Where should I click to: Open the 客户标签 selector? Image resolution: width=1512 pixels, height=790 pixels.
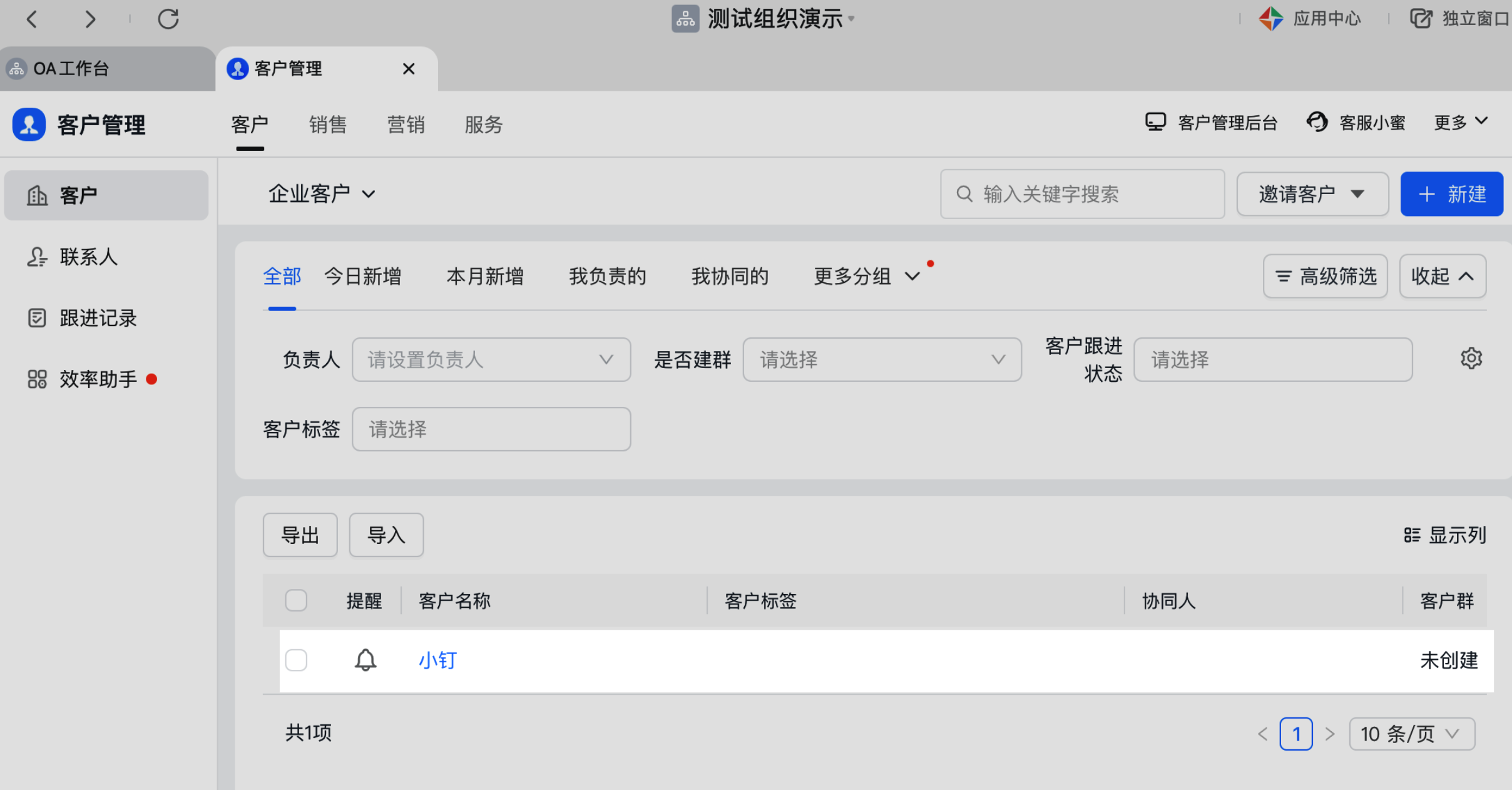coord(491,429)
